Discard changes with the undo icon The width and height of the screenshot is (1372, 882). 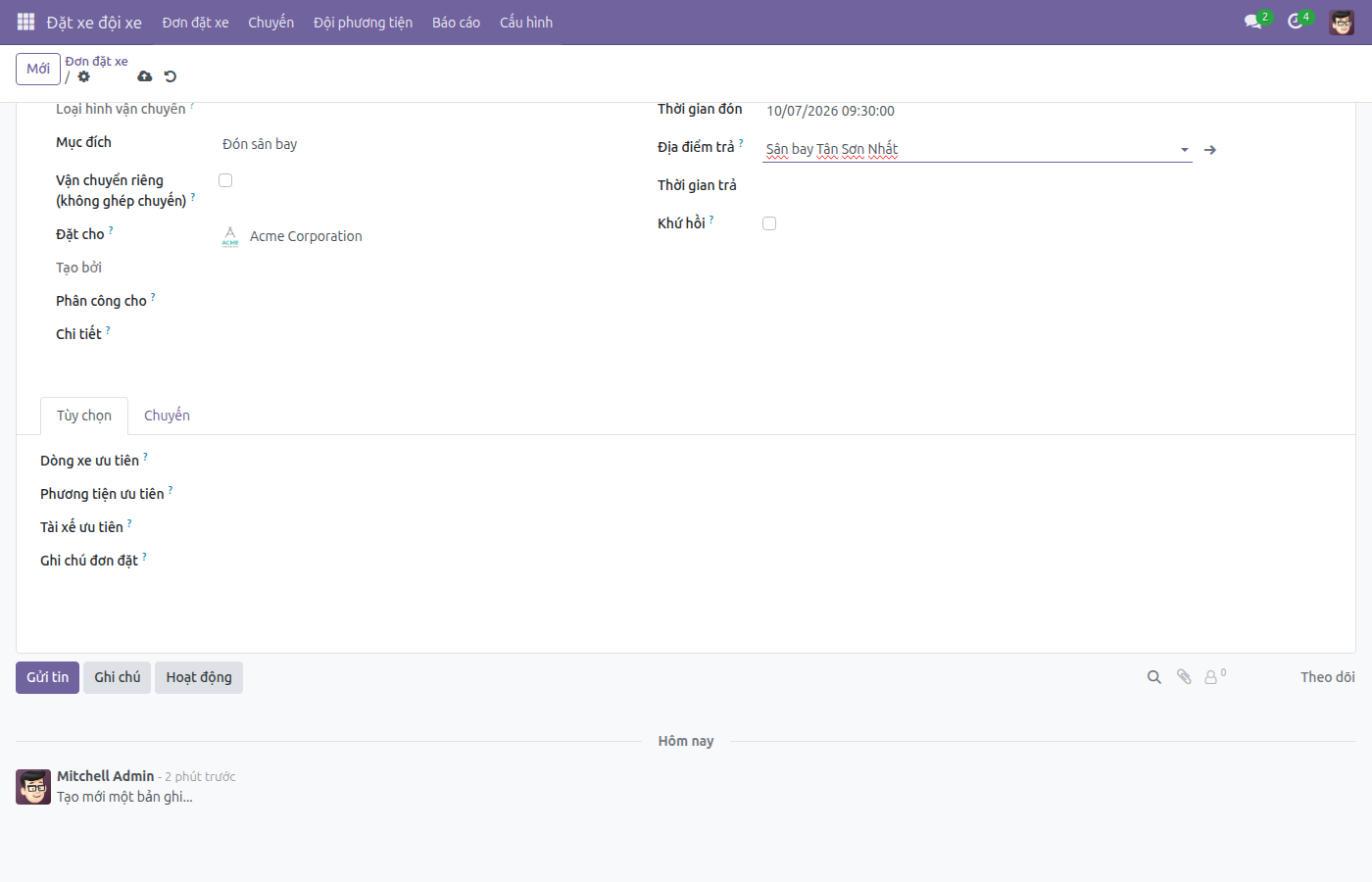tap(171, 76)
